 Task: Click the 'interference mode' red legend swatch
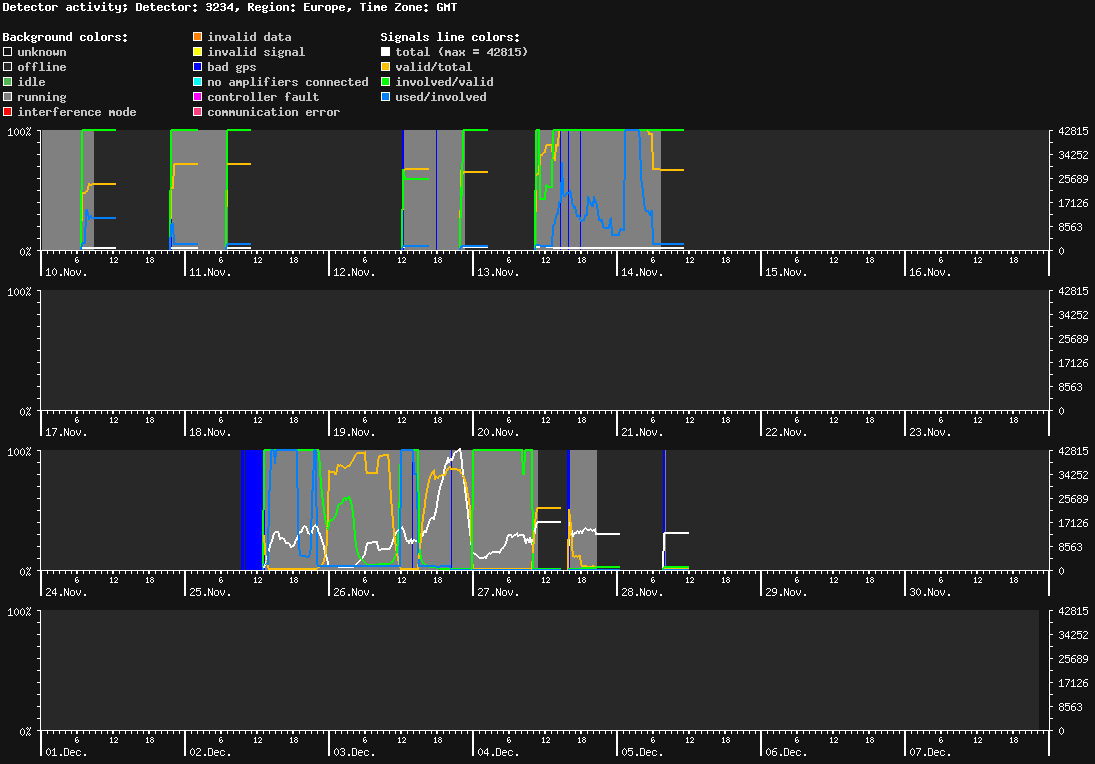[6, 111]
